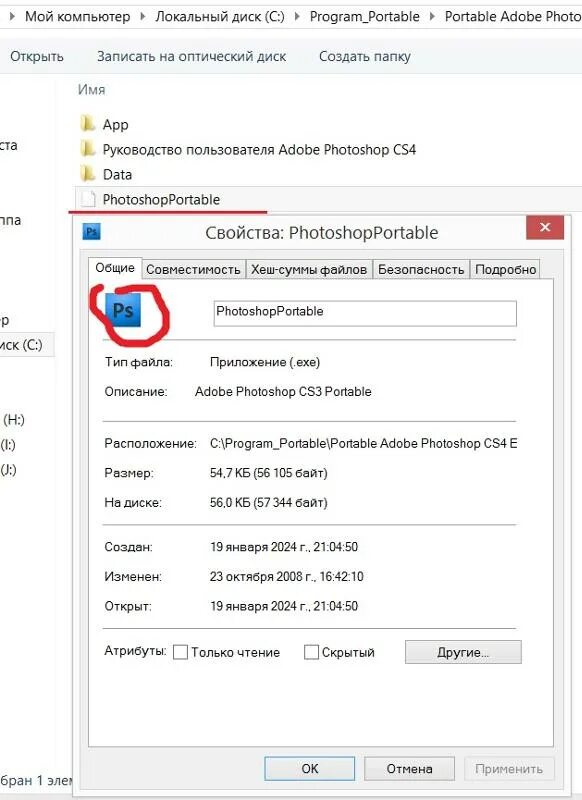The image size is (582, 800).
Task: Click the PhotoshopPortable file icon in the list
Action: pos(88,199)
